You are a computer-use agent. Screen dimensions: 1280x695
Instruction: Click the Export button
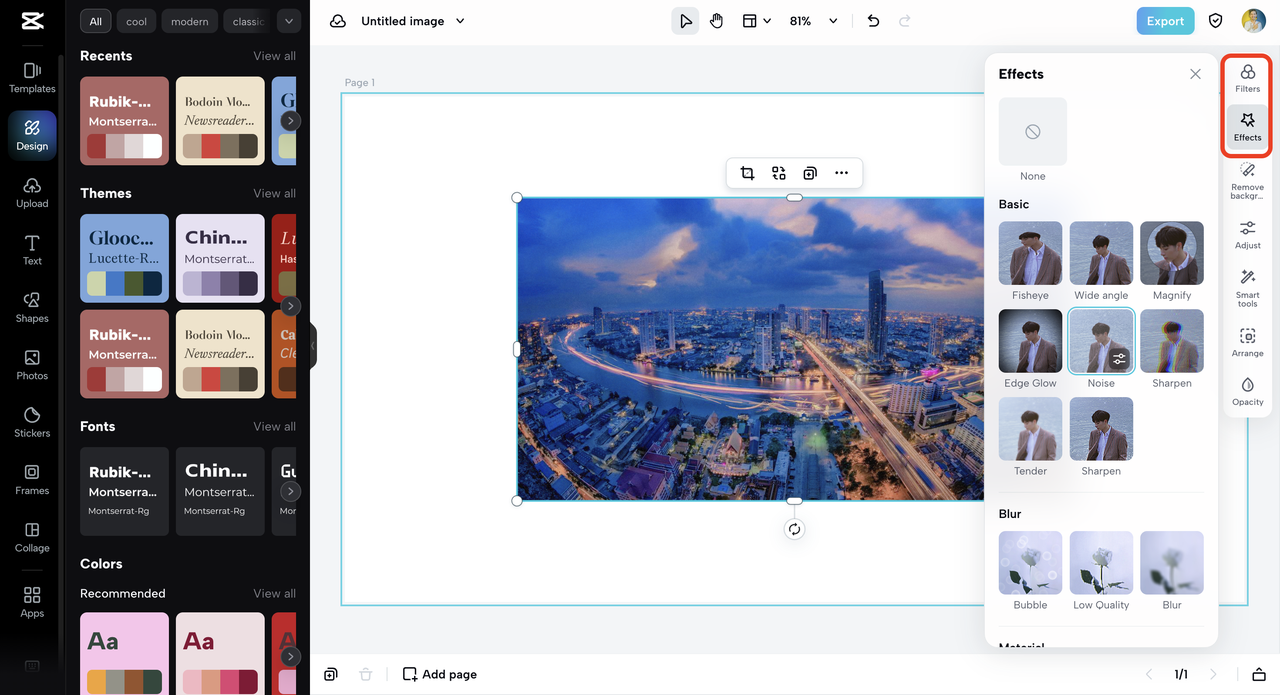point(1165,21)
